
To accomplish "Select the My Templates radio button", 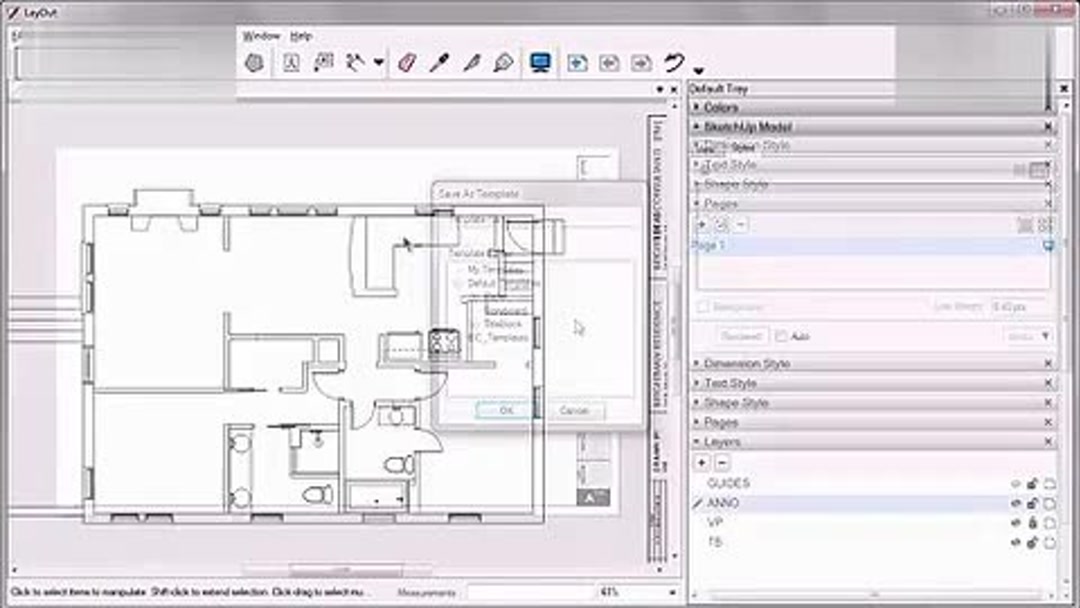I will coord(461,270).
